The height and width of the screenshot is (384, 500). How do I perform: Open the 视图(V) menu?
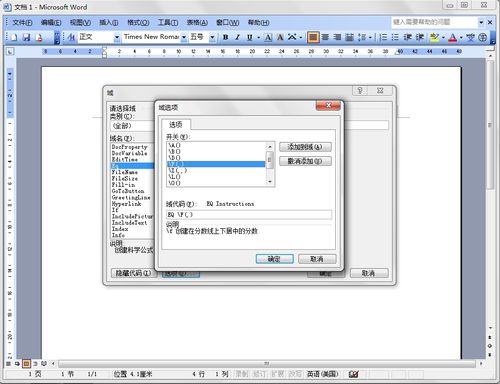(80, 22)
